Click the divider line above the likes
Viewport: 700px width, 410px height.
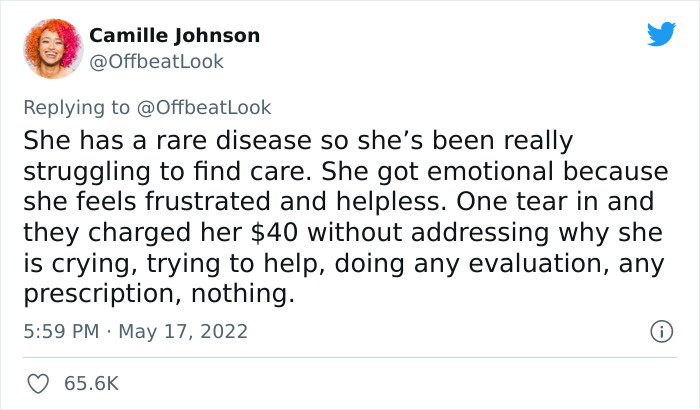tap(350, 357)
